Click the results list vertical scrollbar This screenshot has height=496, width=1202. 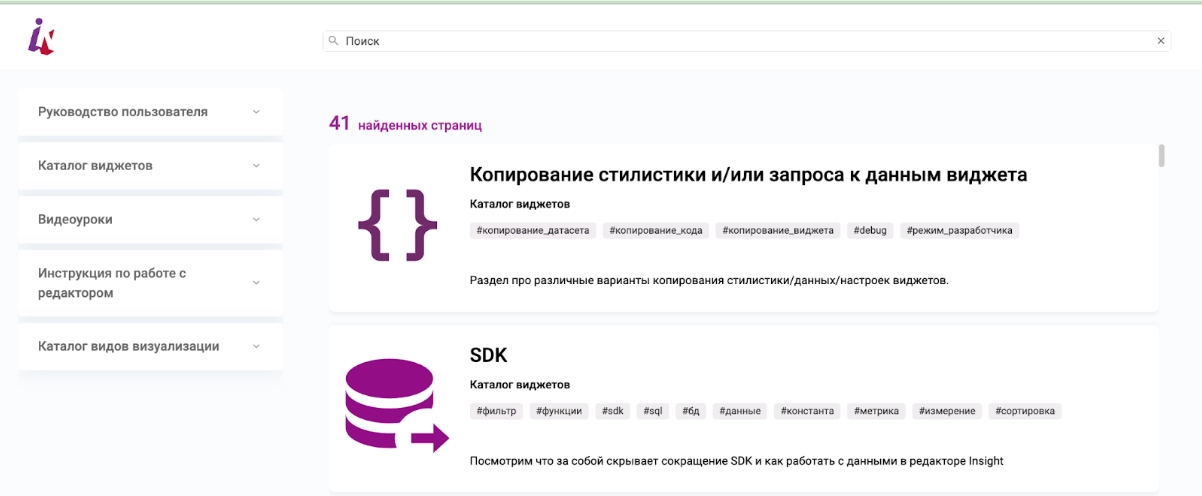pyautogui.click(x=1161, y=156)
